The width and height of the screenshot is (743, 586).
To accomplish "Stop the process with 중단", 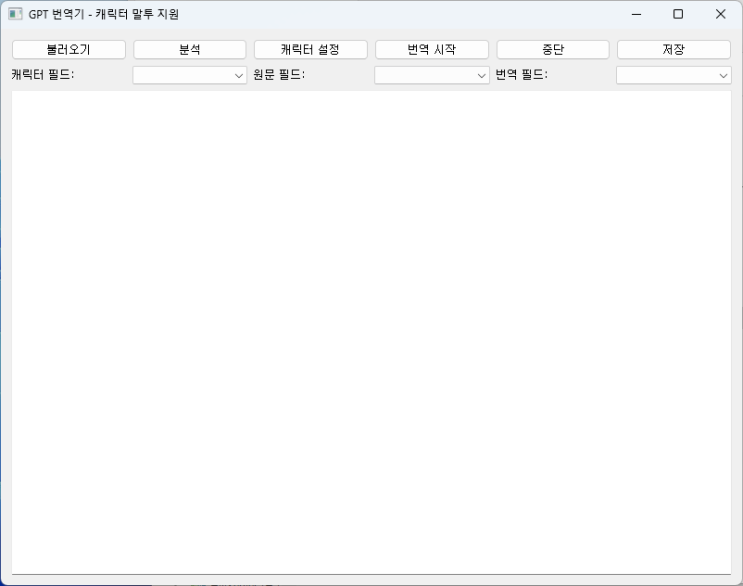I will click(x=552, y=50).
